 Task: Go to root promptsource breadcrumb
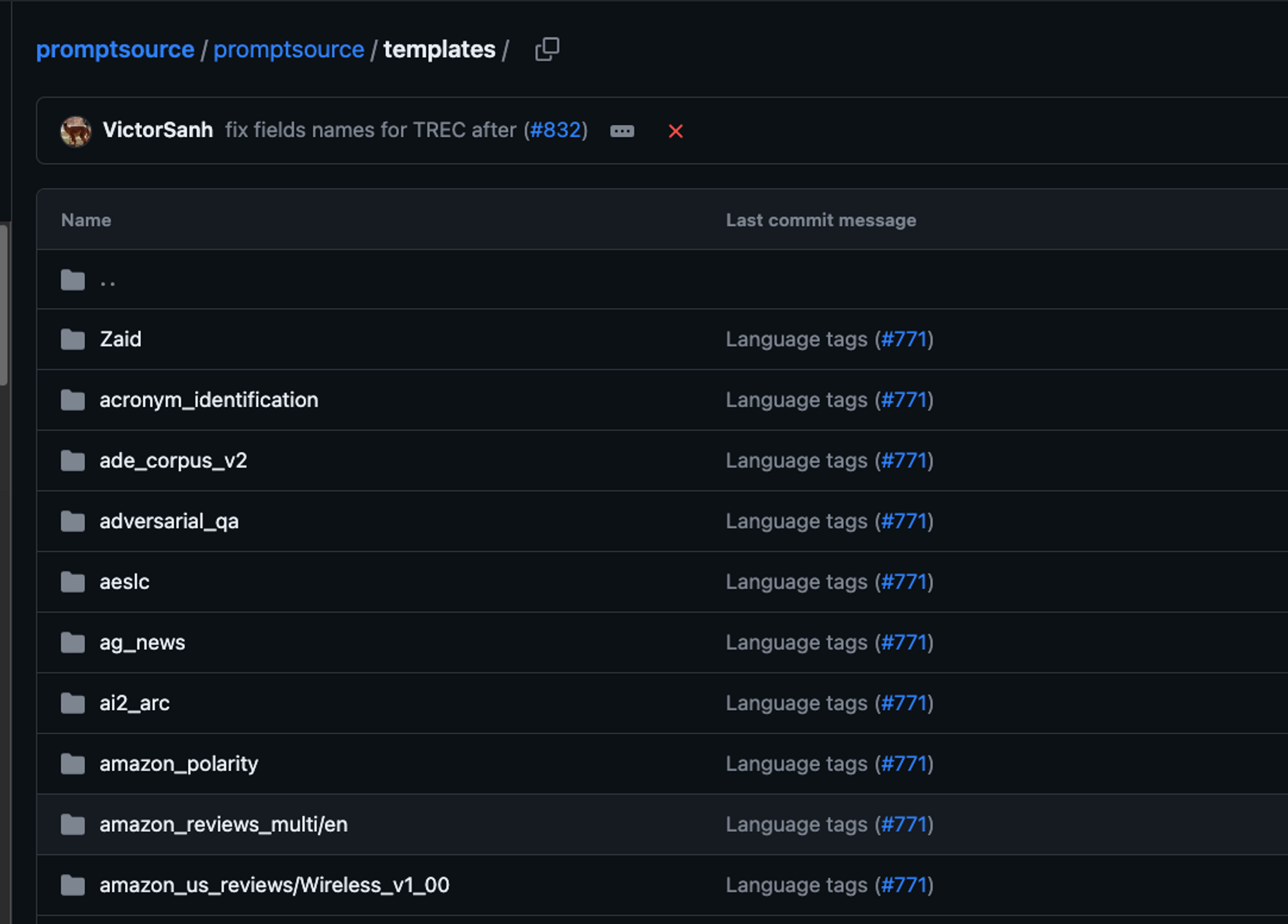tap(115, 50)
